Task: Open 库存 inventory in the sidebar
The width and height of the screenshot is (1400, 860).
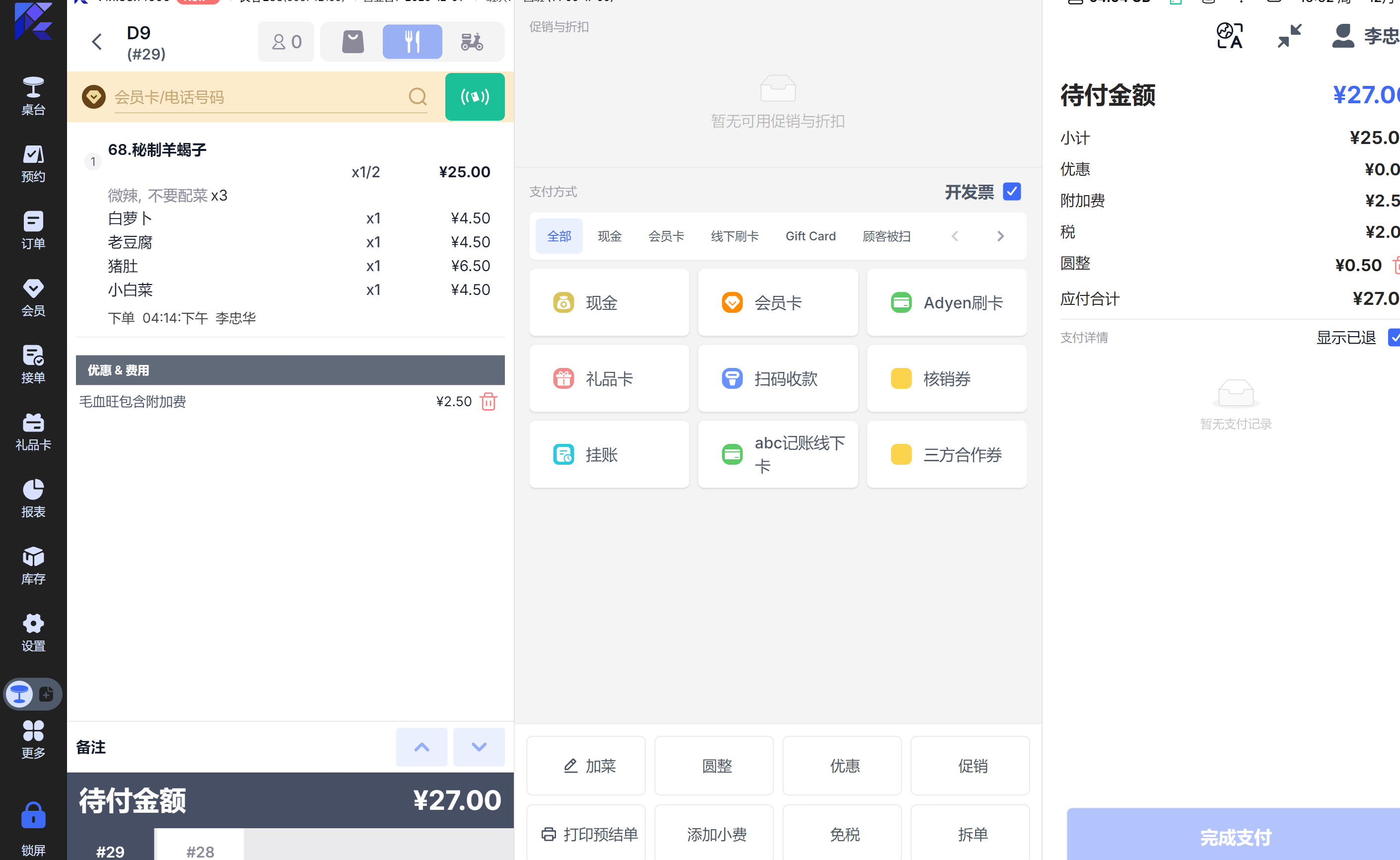Action: [x=33, y=566]
